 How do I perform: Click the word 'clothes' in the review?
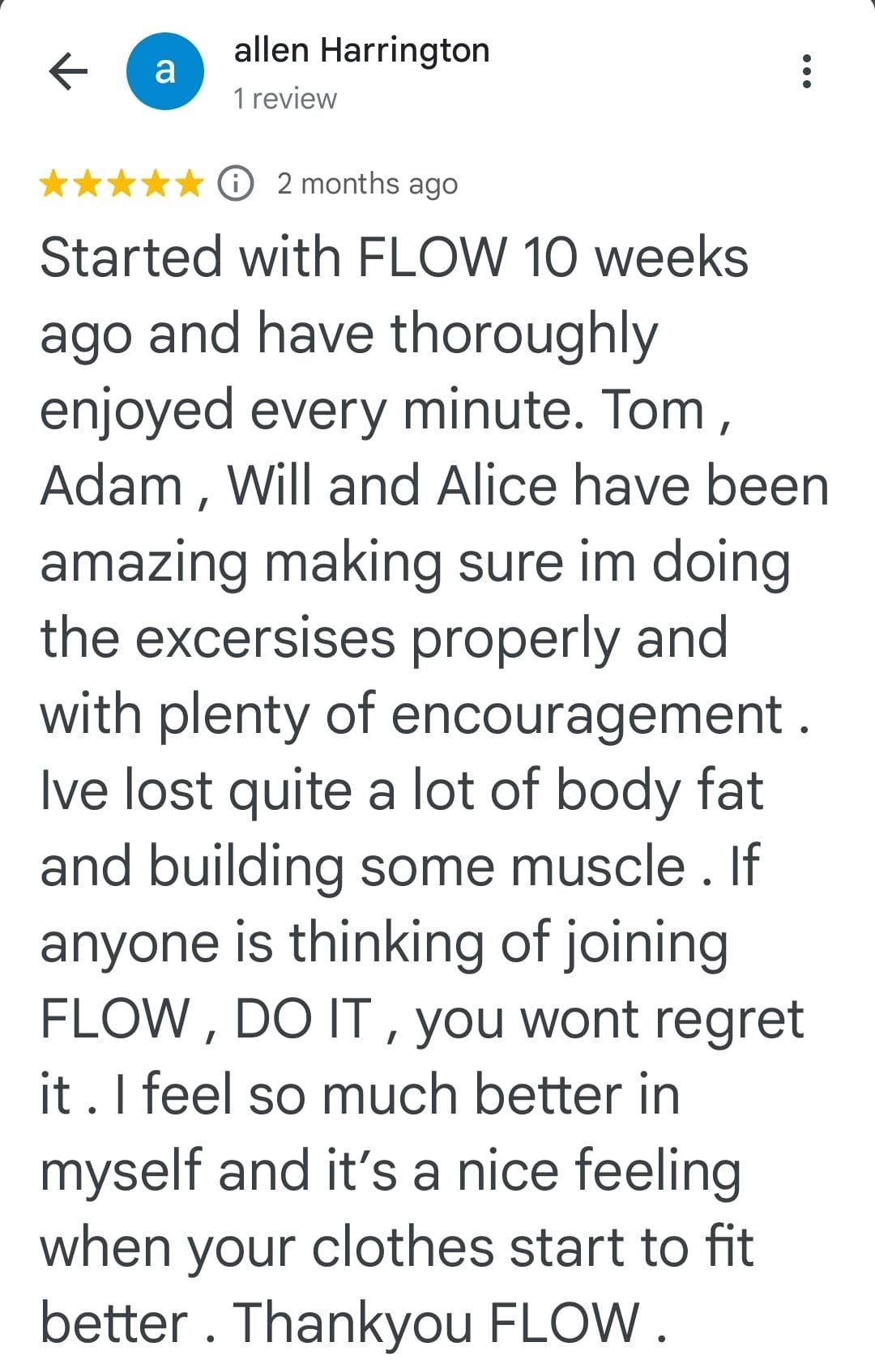[x=402, y=1247]
